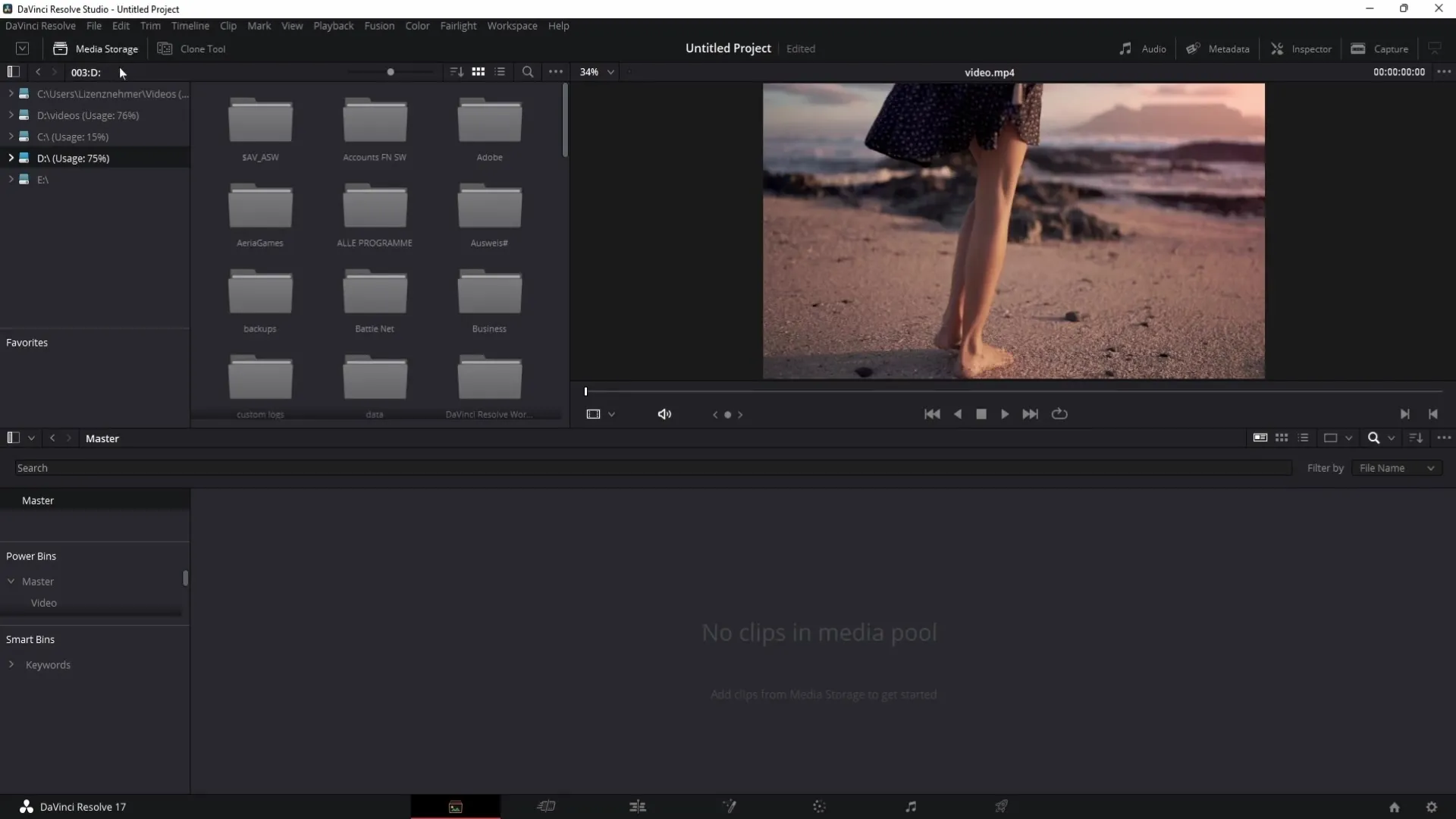Mute audio using the volume icon
The height and width of the screenshot is (819, 1456).
pyautogui.click(x=664, y=413)
